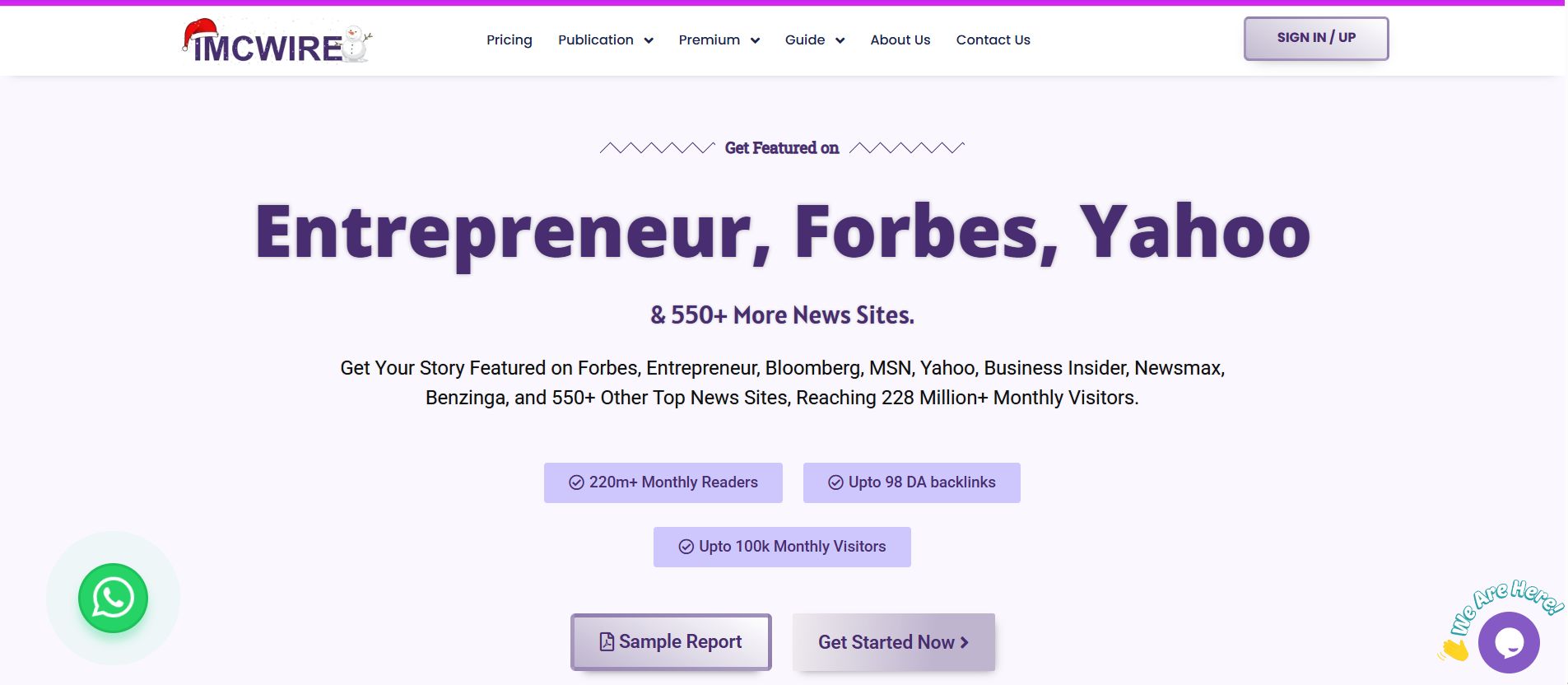Click the IMCWIRE logo
The image size is (1568, 685).
277,40
